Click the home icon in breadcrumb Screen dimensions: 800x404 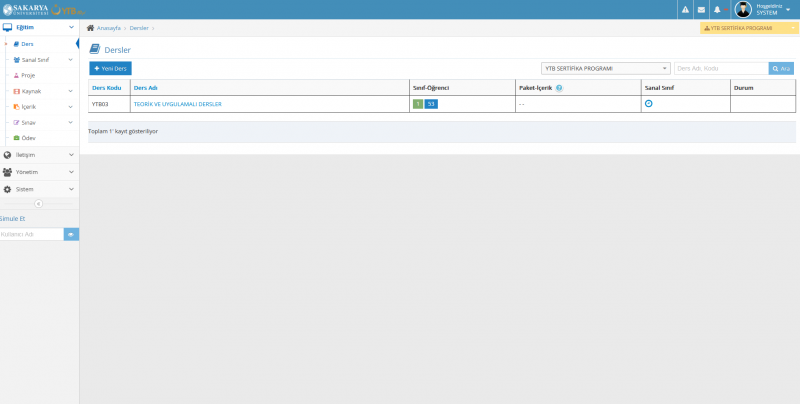[x=91, y=28]
